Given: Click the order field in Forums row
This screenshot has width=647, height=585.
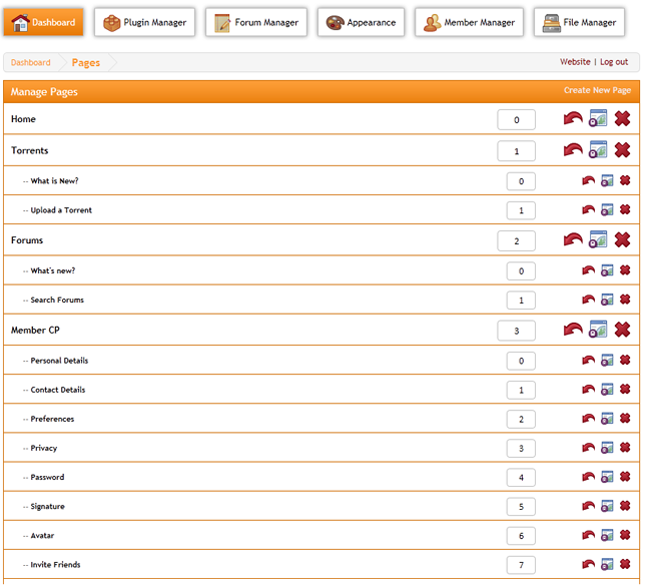Looking at the screenshot, I should coord(516,241).
